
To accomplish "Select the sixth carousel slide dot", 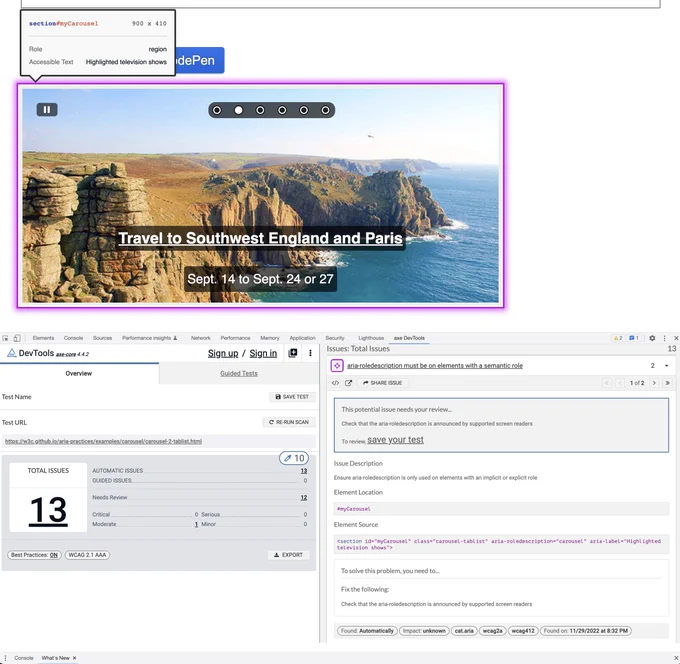I will tap(325, 110).
